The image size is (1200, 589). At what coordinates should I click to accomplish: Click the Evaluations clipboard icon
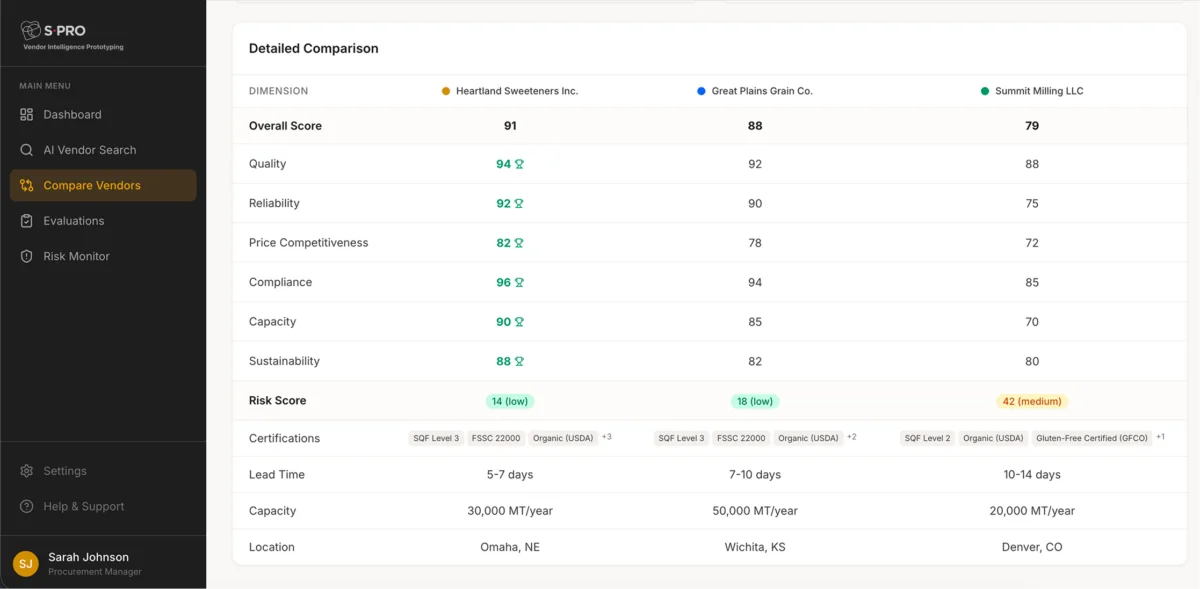27,221
